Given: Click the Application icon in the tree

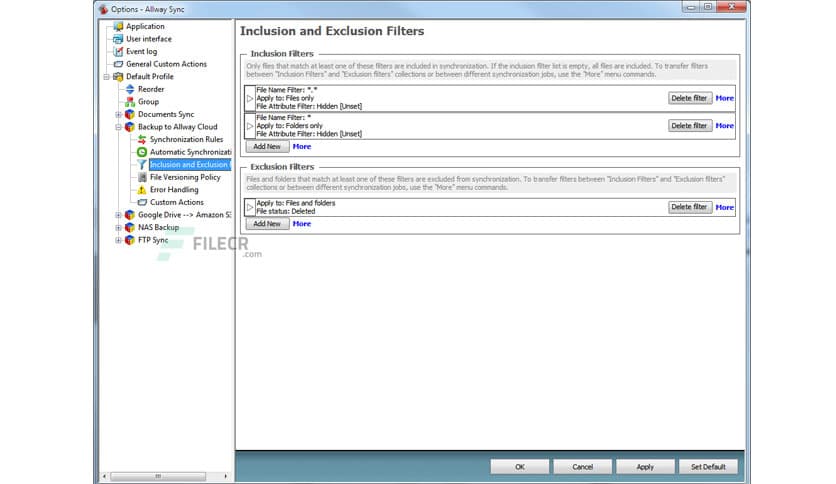Looking at the screenshot, I should 118,26.
